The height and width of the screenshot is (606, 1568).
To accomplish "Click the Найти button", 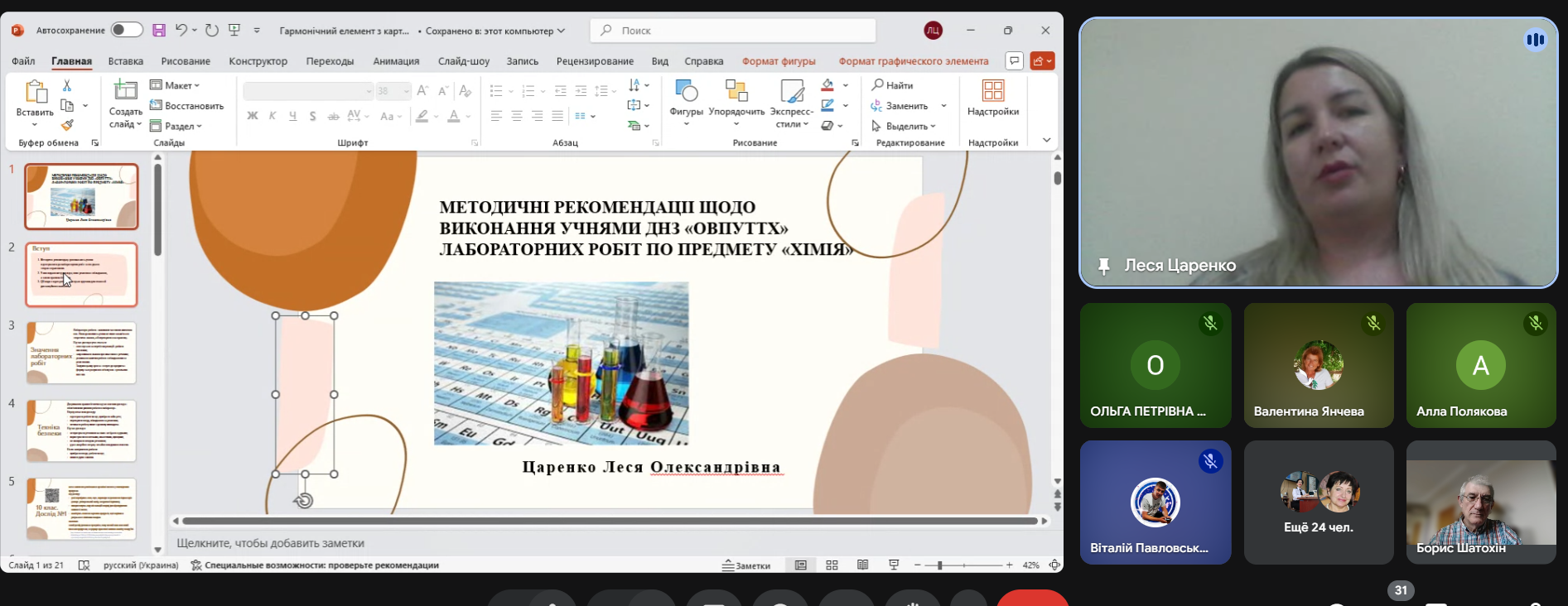I will point(892,85).
